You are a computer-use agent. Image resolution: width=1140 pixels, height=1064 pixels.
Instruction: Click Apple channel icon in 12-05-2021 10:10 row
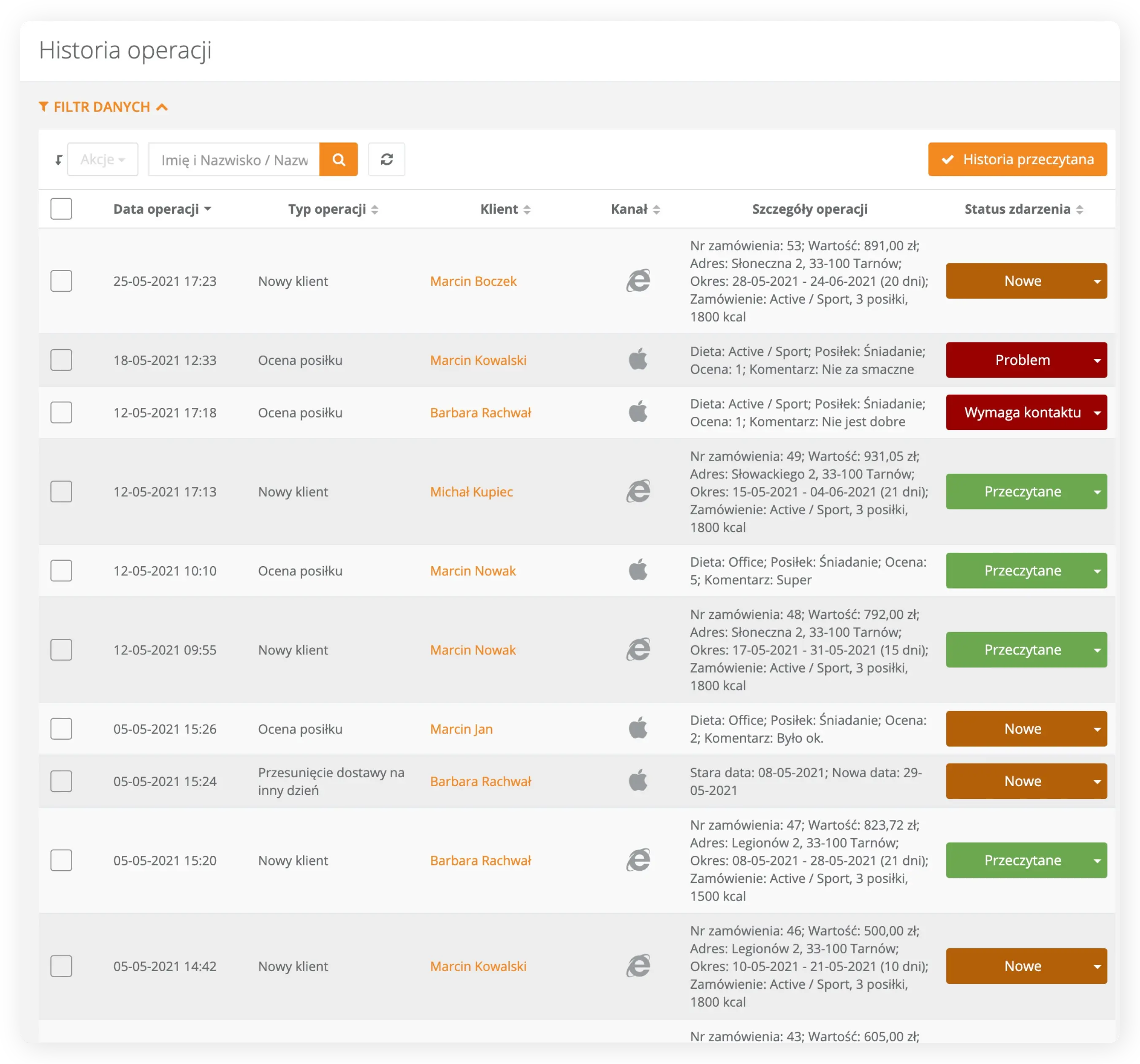coord(638,570)
